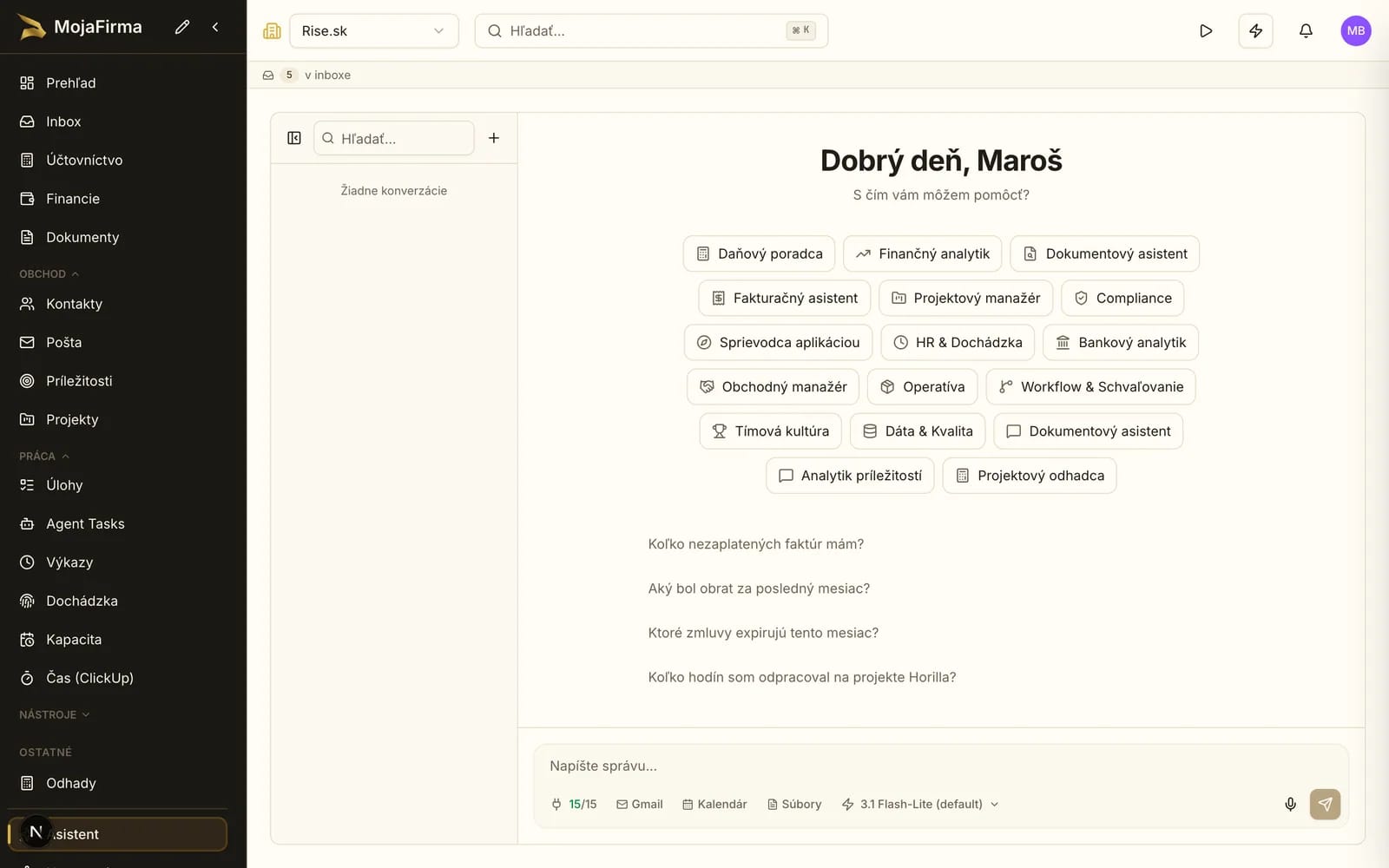Image resolution: width=1389 pixels, height=868 pixels.
Task: Open the lightning bolt quick actions
Action: point(1255,30)
